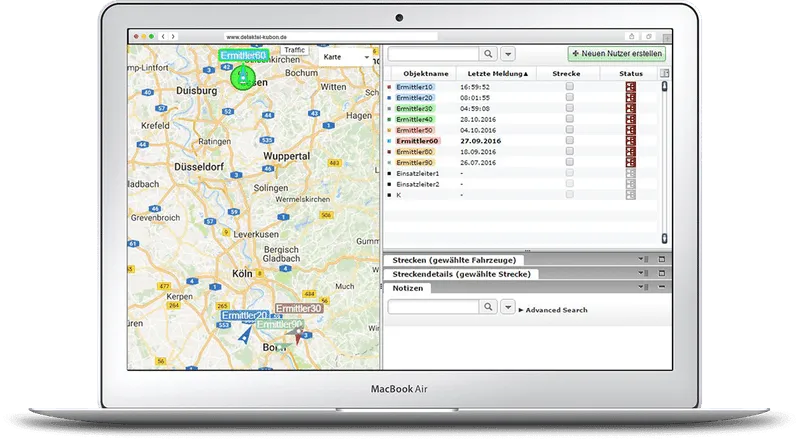The width and height of the screenshot is (800, 439).
Task: Click the green color square of Ermittler40
Action: [389, 119]
